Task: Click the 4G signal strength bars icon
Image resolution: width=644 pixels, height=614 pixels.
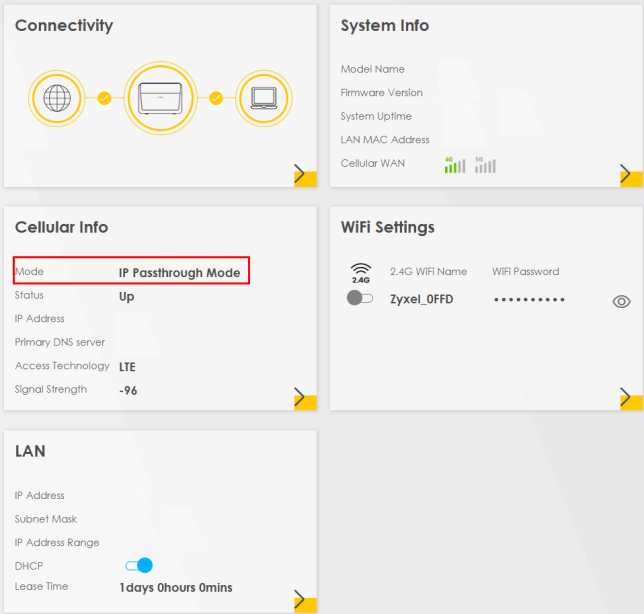Action: (455, 164)
